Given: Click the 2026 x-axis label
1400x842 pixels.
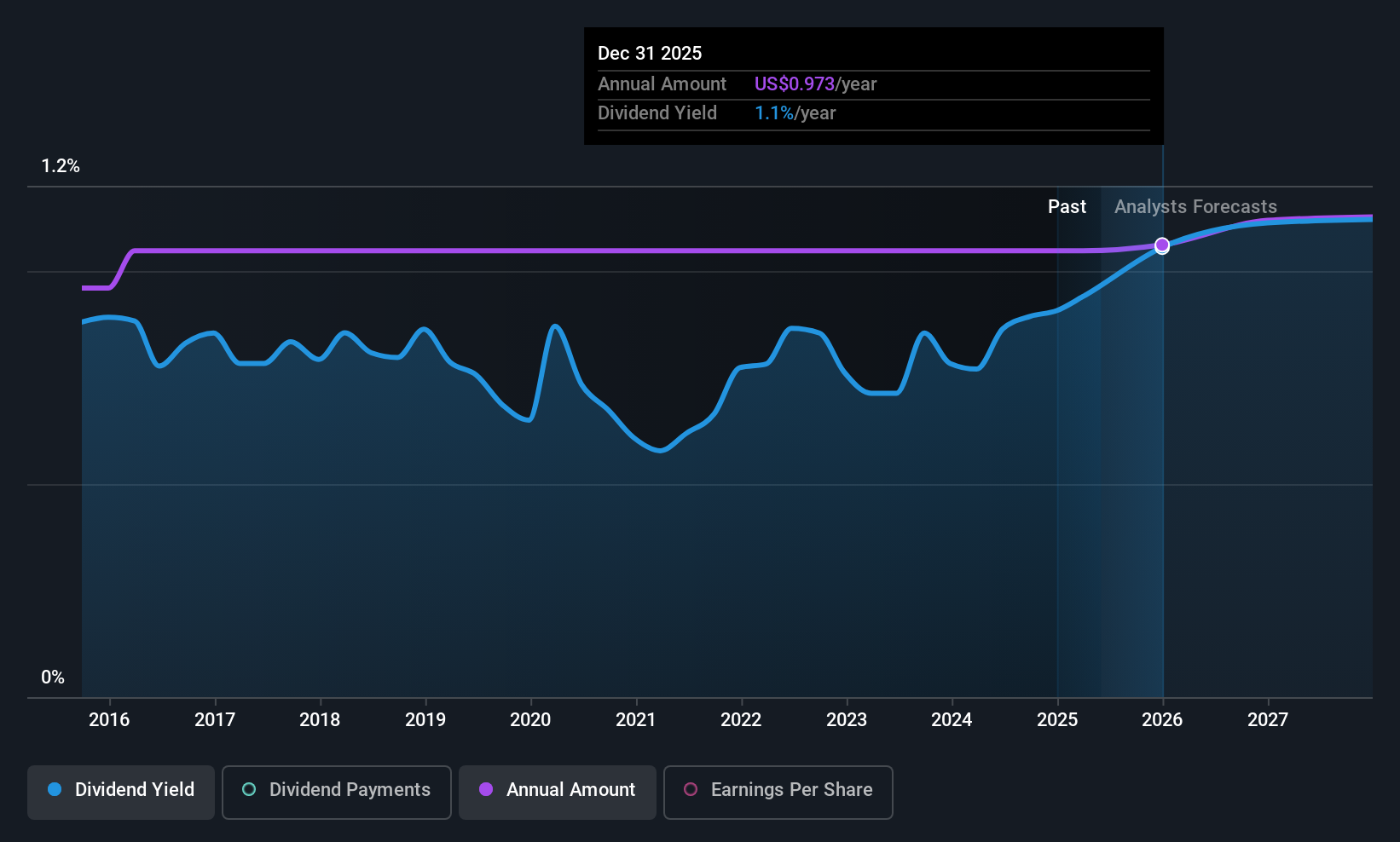Looking at the screenshot, I should pos(1162,720).
